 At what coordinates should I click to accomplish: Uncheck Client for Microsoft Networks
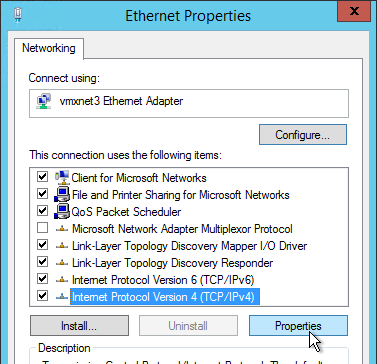coord(42,177)
